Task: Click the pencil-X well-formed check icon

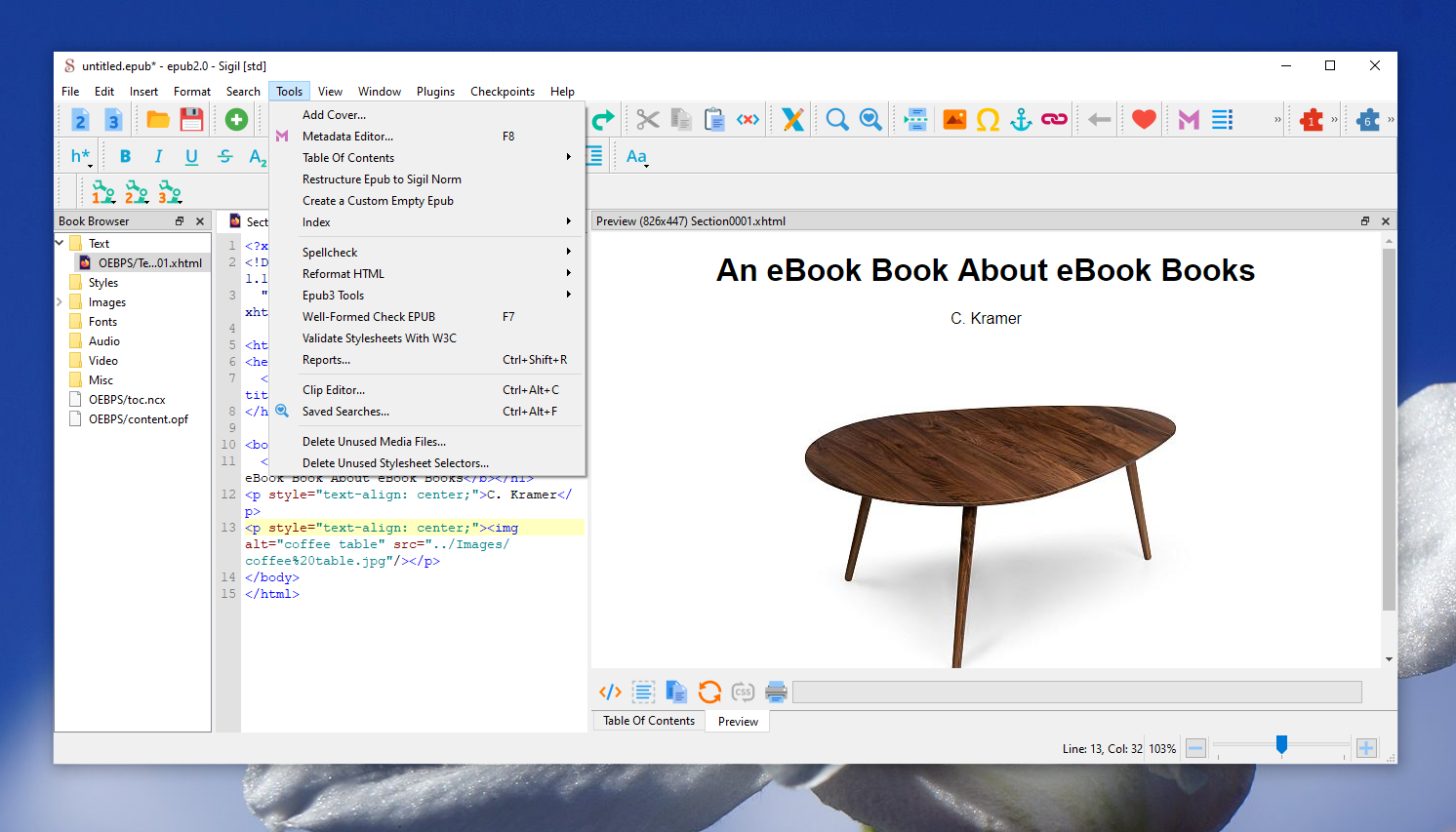Action: (x=792, y=120)
